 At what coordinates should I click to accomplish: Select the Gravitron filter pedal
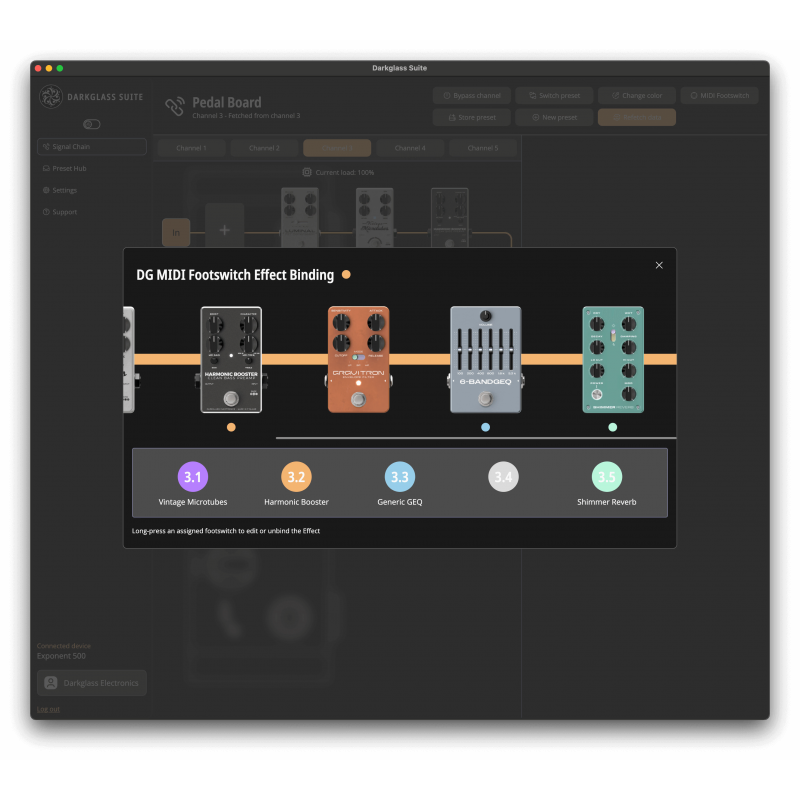[x=358, y=360]
